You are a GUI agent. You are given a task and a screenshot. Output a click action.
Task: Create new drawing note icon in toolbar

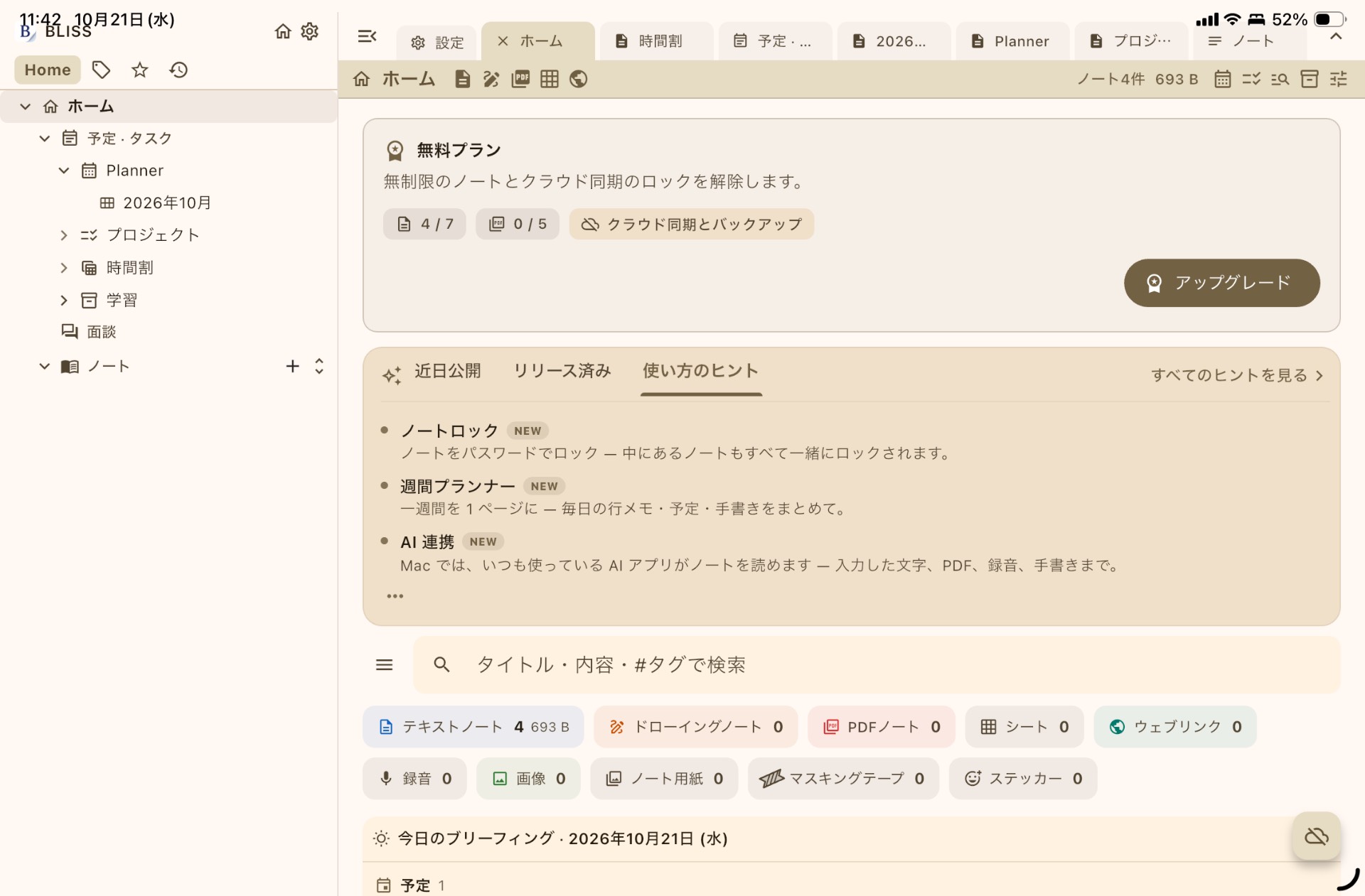pyautogui.click(x=491, y=79)
